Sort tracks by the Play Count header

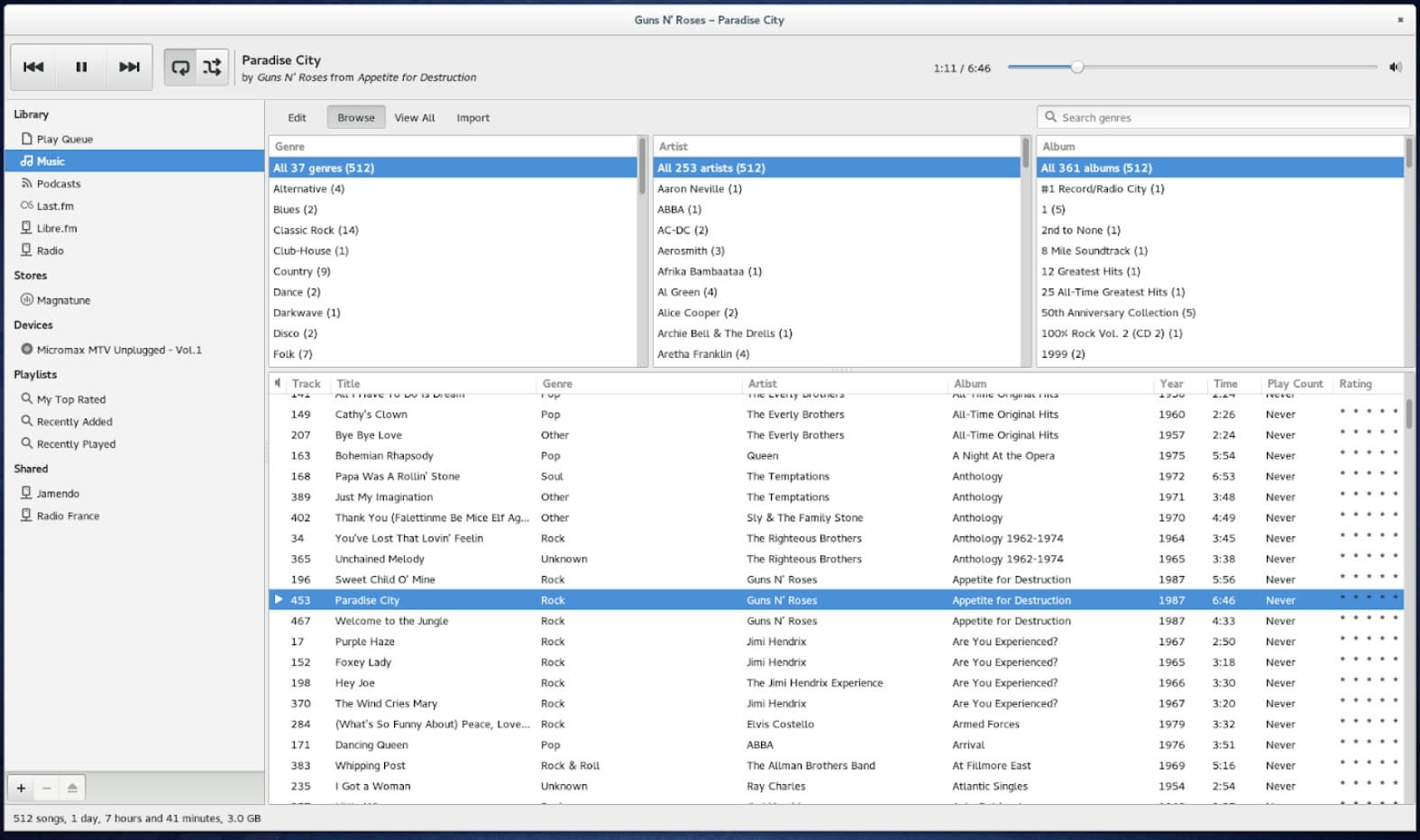point(1296,384)
